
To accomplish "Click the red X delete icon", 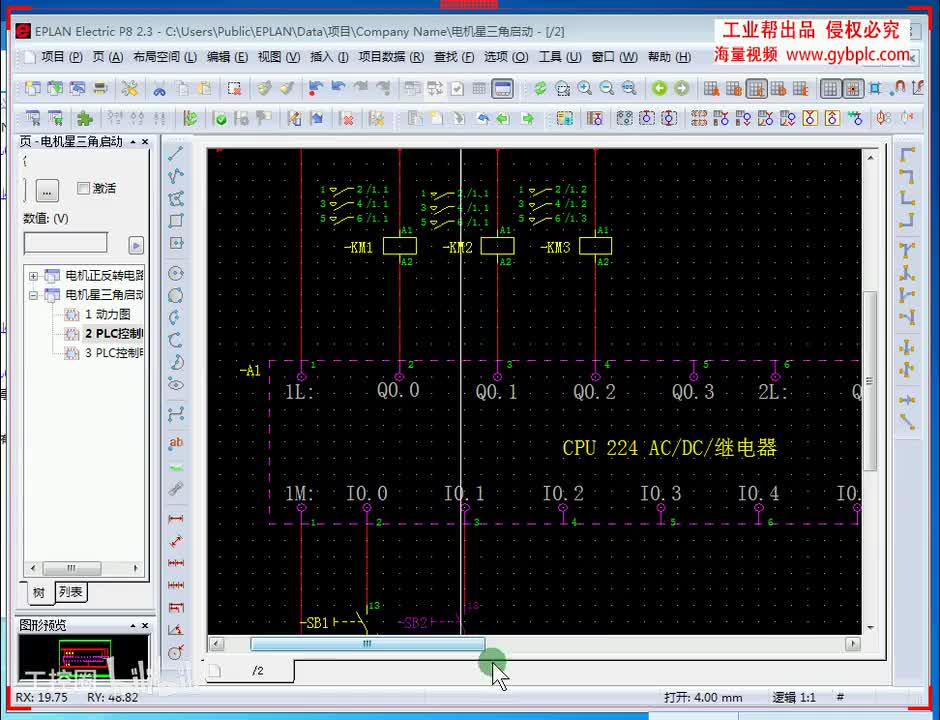I will click(347, 118).
